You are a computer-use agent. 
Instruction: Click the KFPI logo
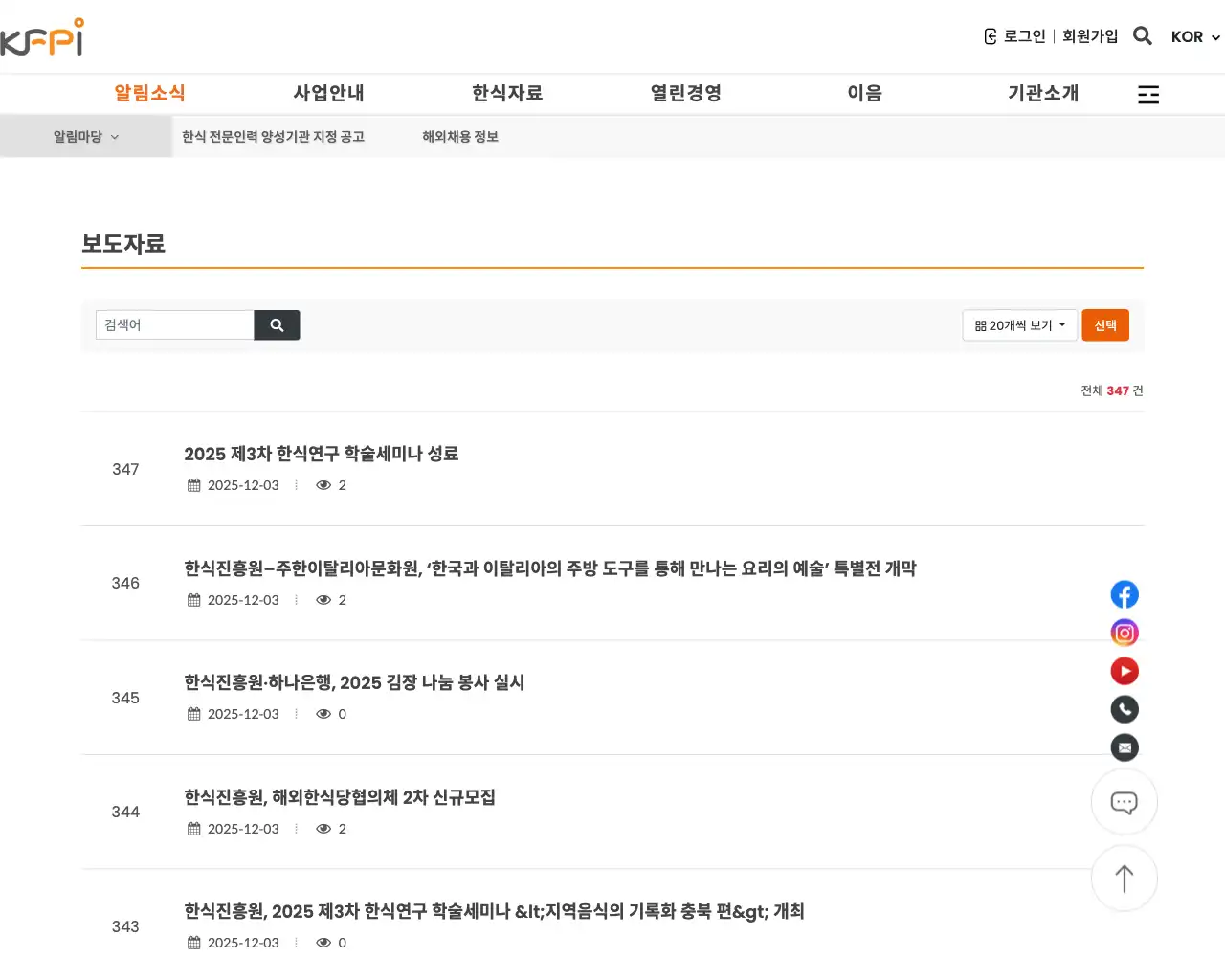coord(43,36)
